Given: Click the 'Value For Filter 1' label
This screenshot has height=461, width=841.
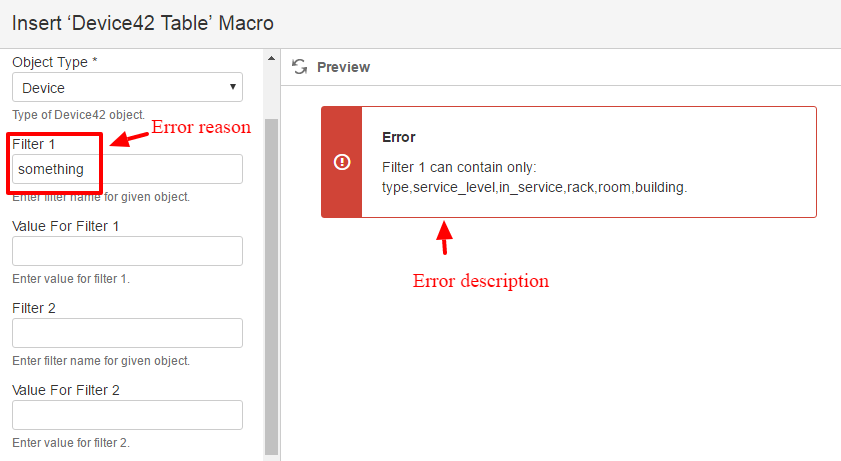Looking at the screenshot, I should point(66,226).
